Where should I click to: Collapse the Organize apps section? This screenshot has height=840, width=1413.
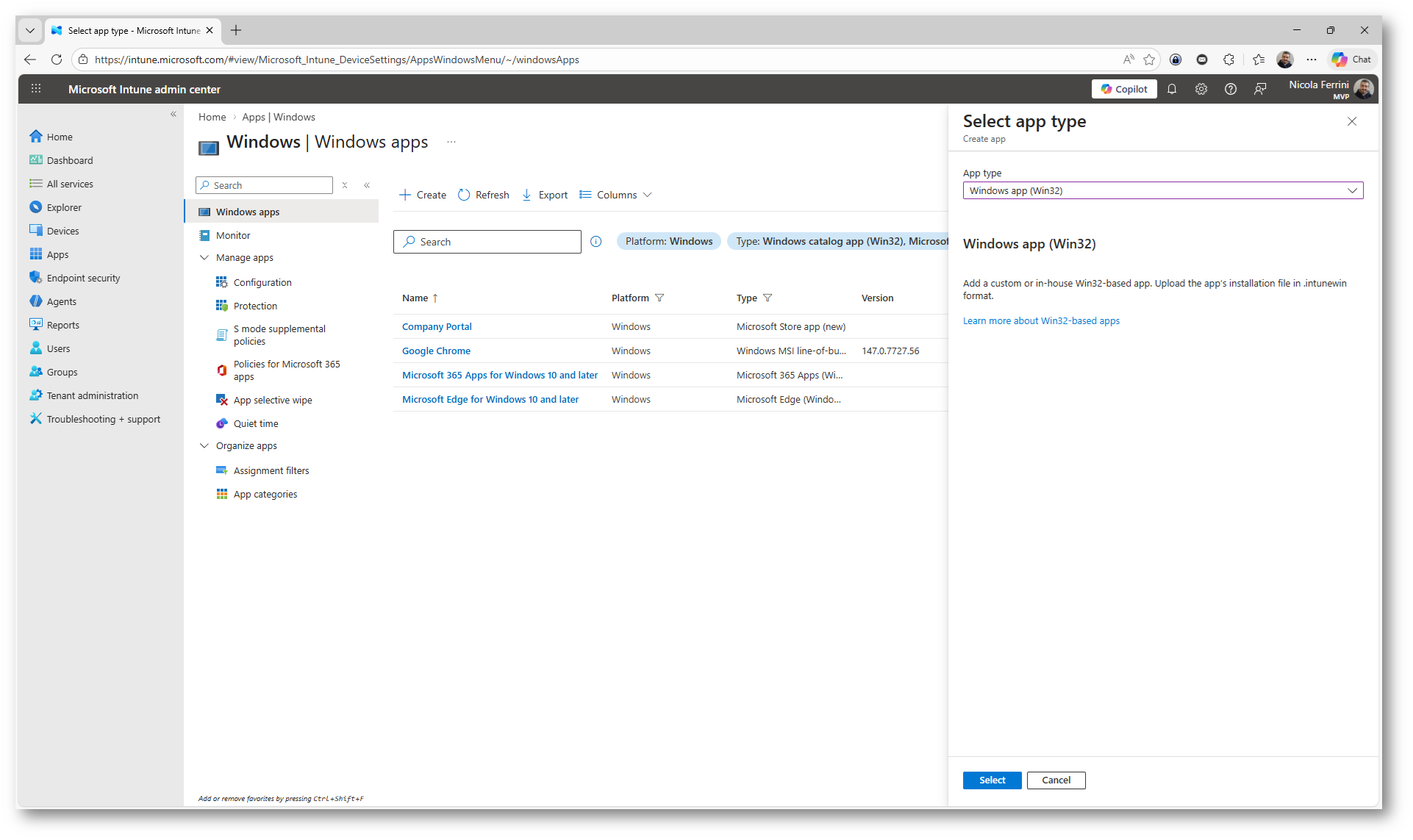click(204, 446)
